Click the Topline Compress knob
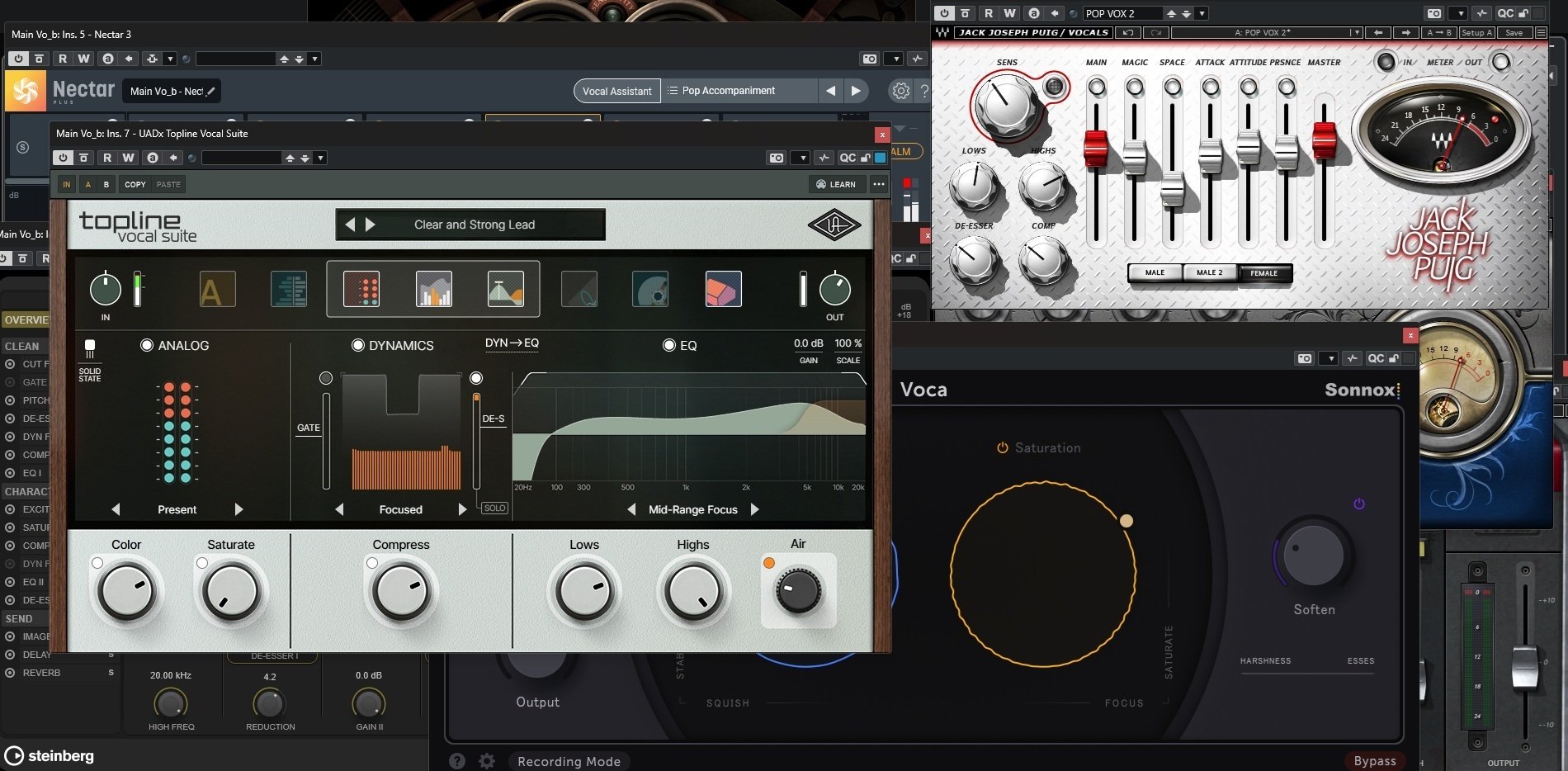Viewport: 1568px width, 771px height. coord(401,591)
